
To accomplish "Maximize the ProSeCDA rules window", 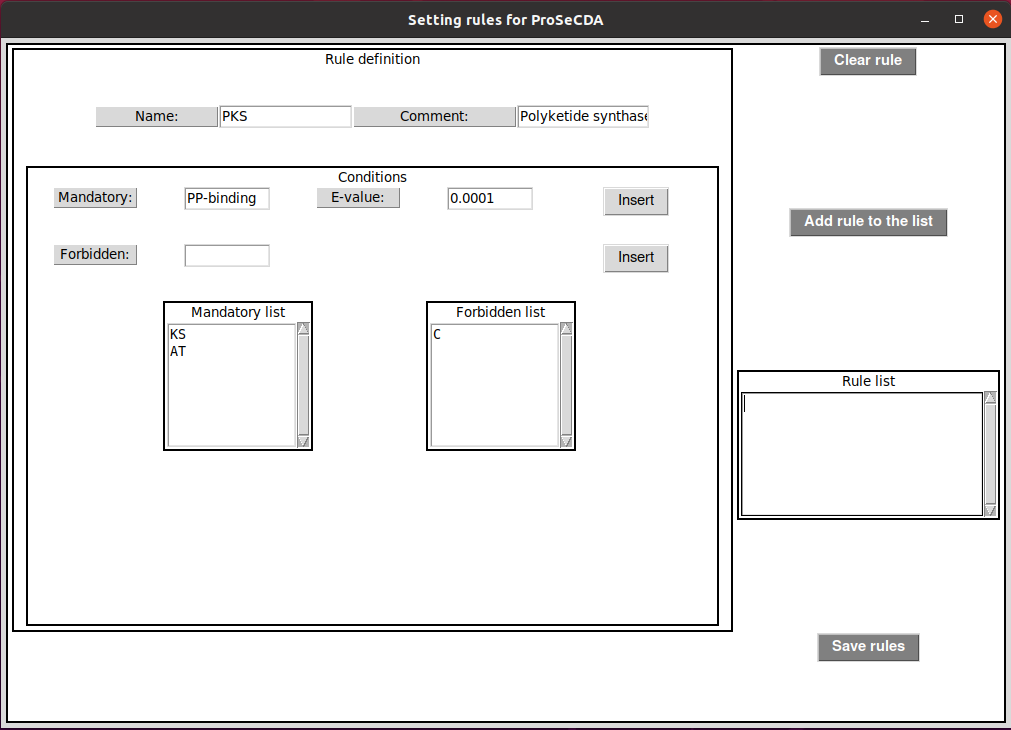I will 959,20.
